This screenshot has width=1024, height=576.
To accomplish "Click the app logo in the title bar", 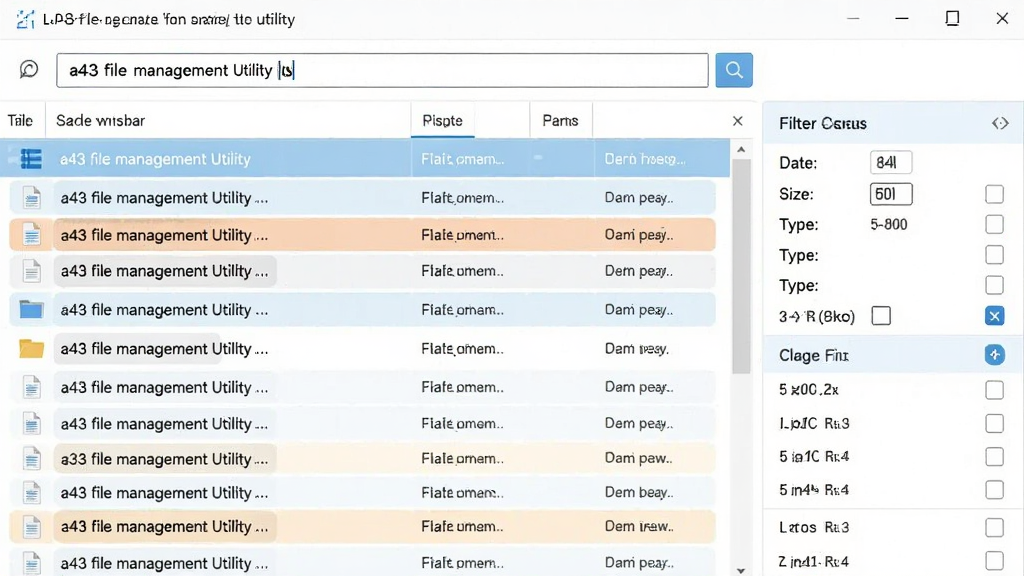I will pos(25,19).
